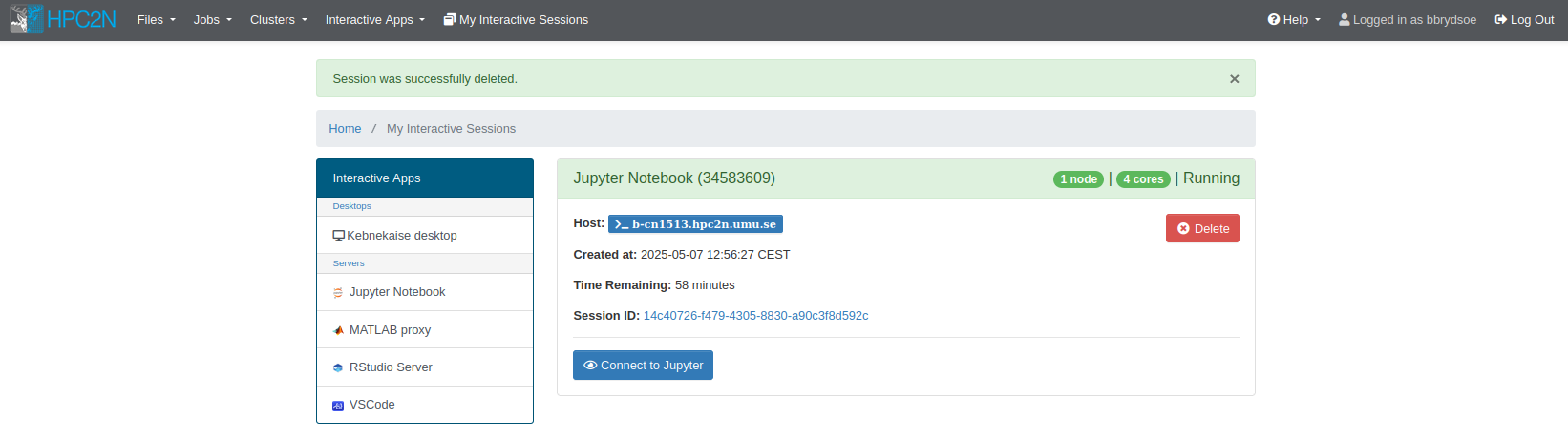Click the terminal prompt icon on host button
This screenshot has width=1568, height=440.
click(x=622, y=224)
